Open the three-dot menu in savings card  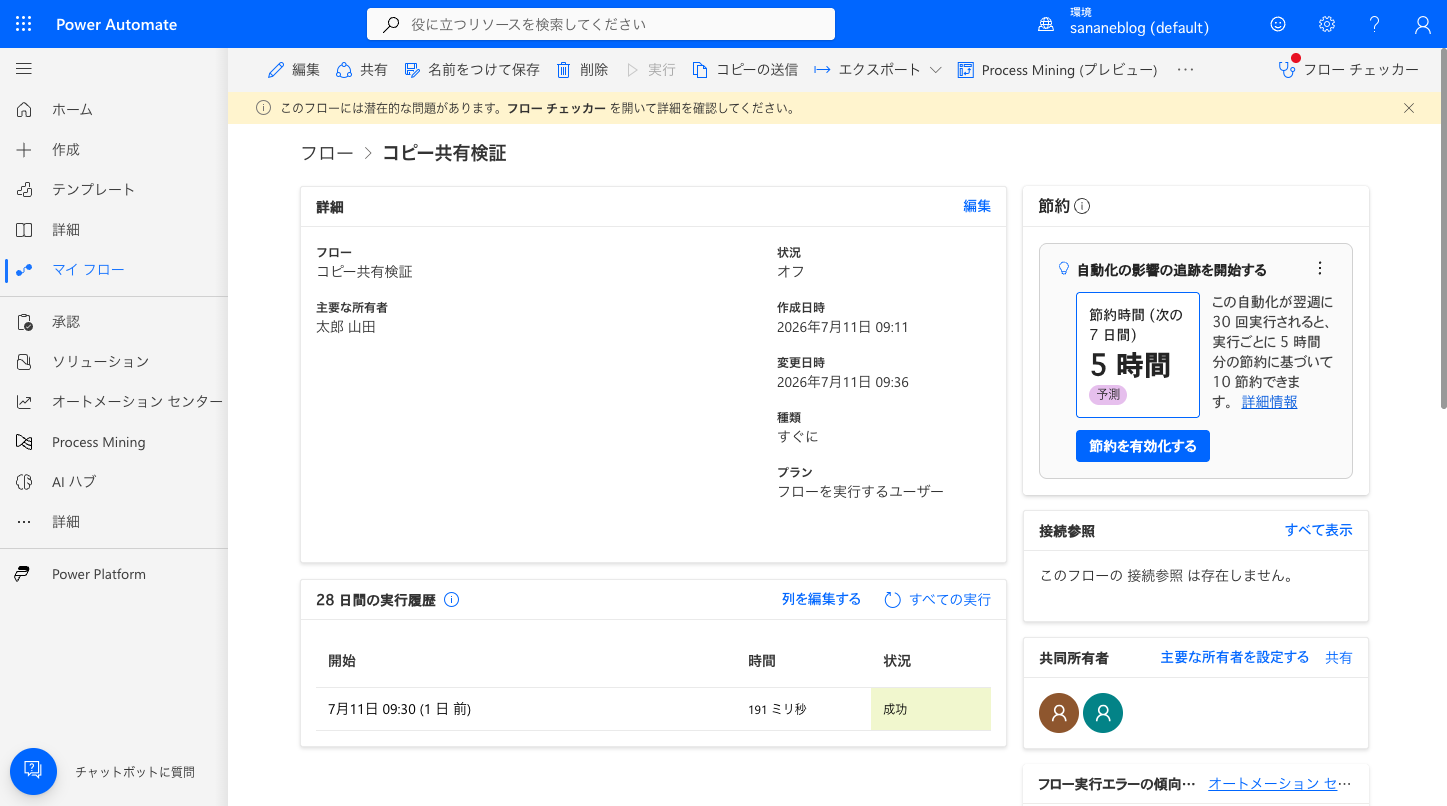pyautogui.click(x=1320, y=268)
